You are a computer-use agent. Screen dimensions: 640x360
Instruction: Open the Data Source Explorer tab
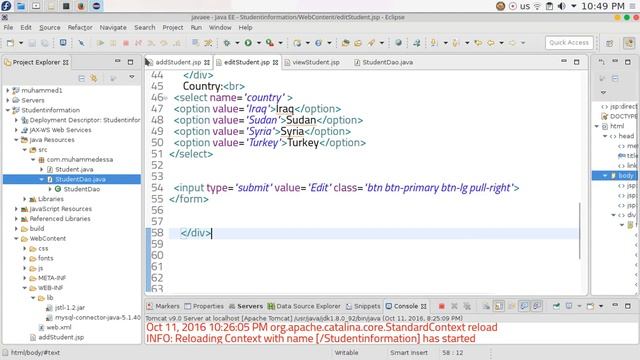(304, 306)
